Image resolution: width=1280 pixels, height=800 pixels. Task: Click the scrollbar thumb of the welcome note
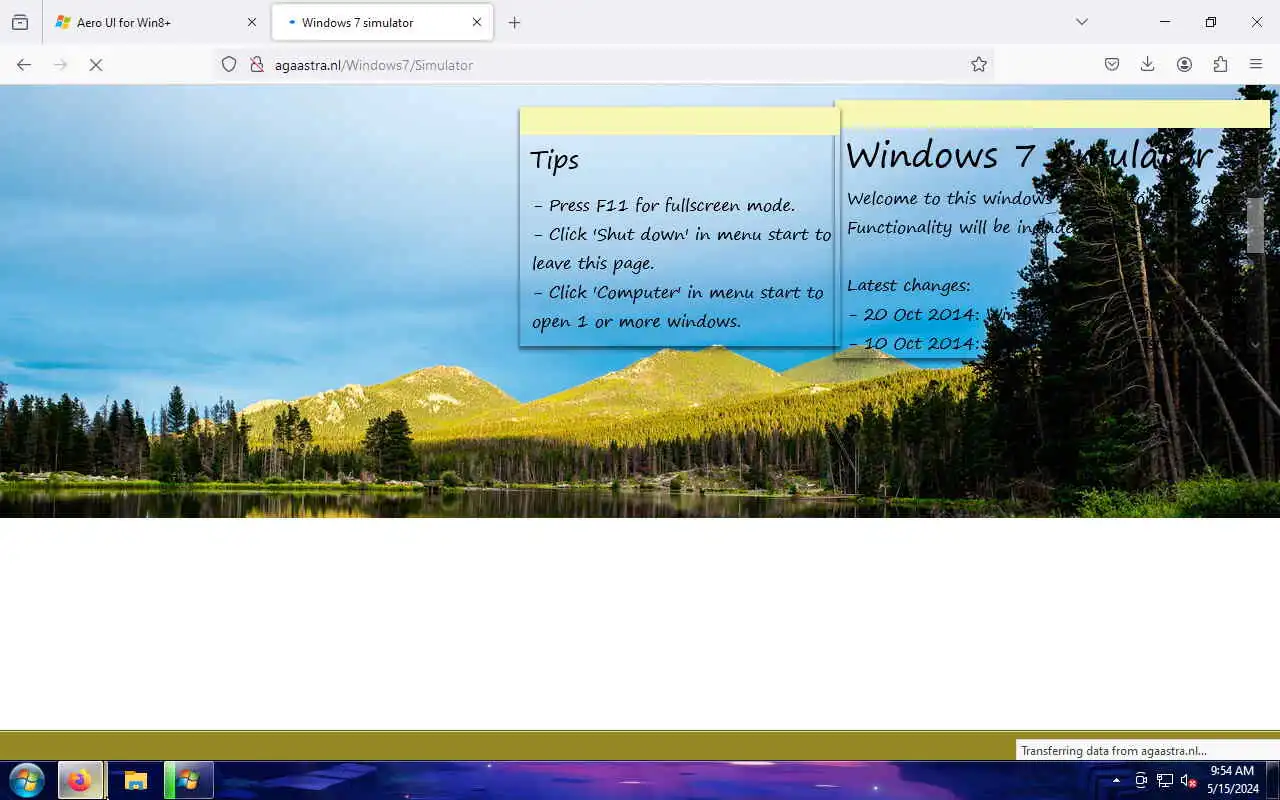1254,226
